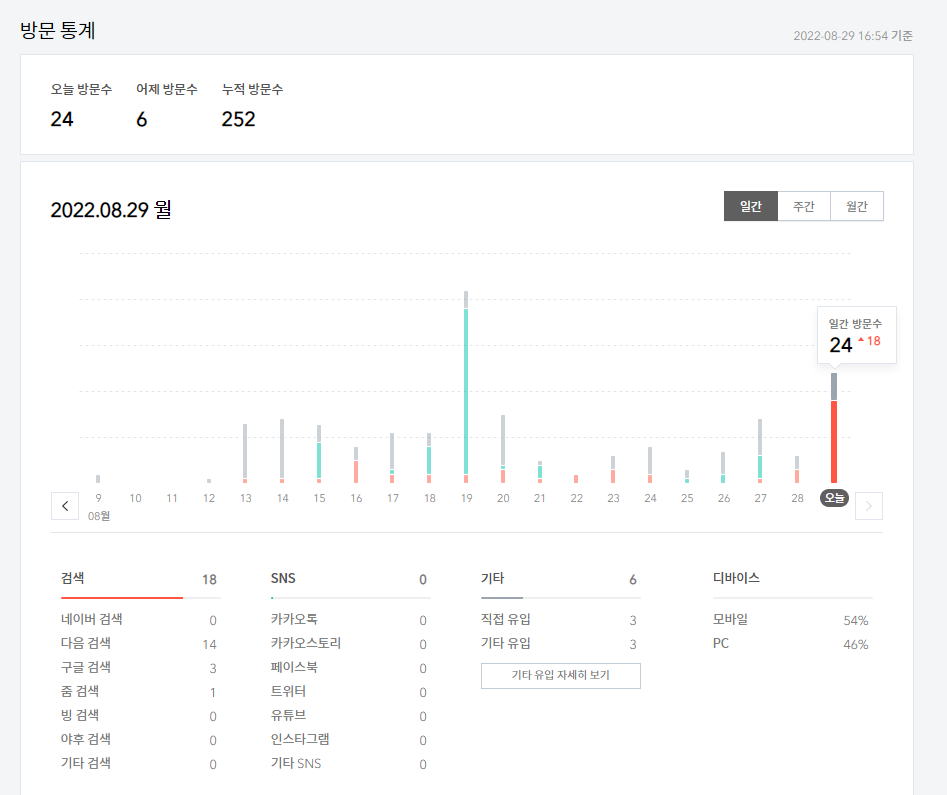This screenshot has height=795, width=947.
Task: Click the 페이스북 row
Action: (350, 668)
